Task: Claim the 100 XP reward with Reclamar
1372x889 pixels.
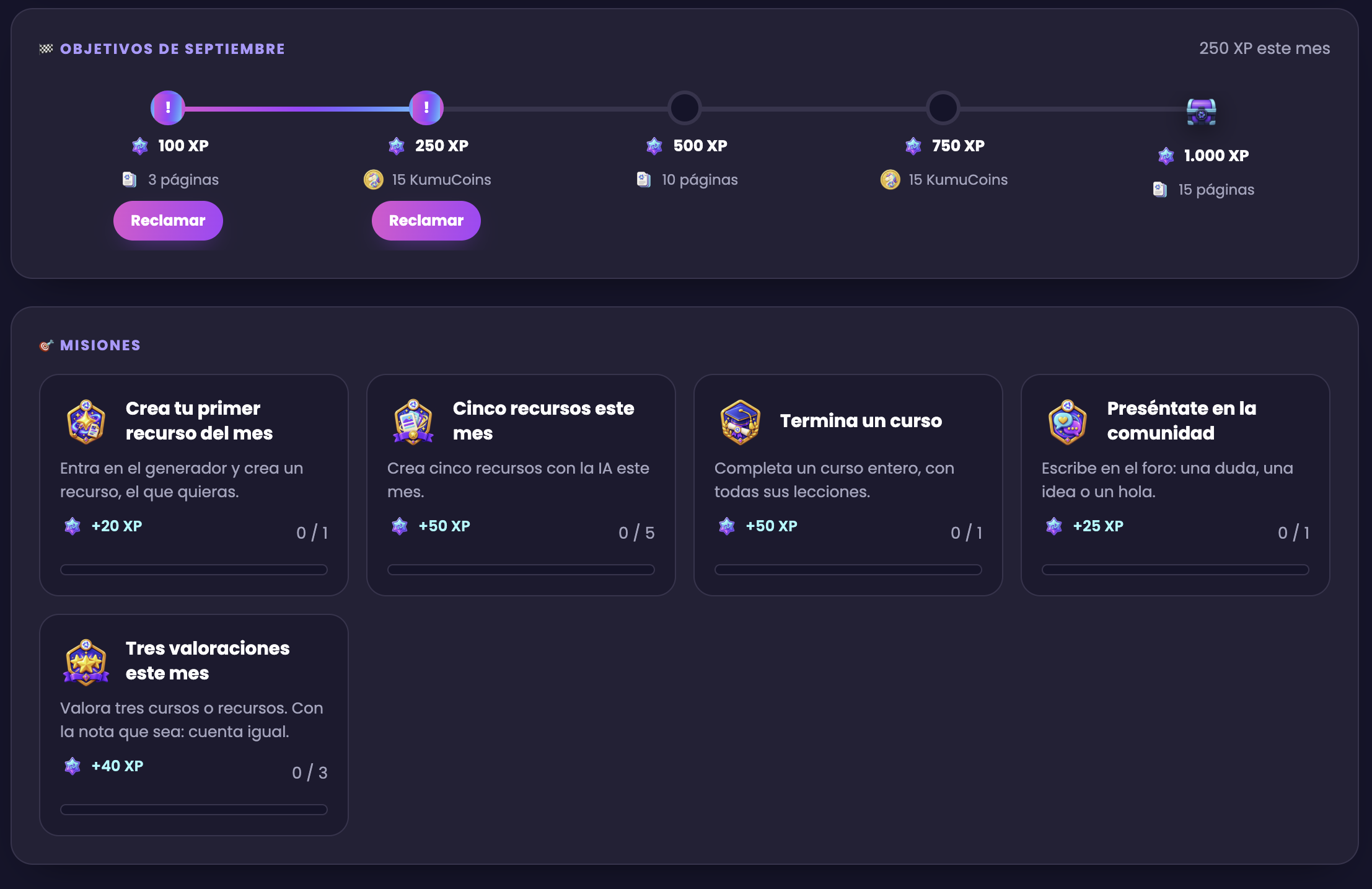Action: pyautogui.click(x=168, y=221)
